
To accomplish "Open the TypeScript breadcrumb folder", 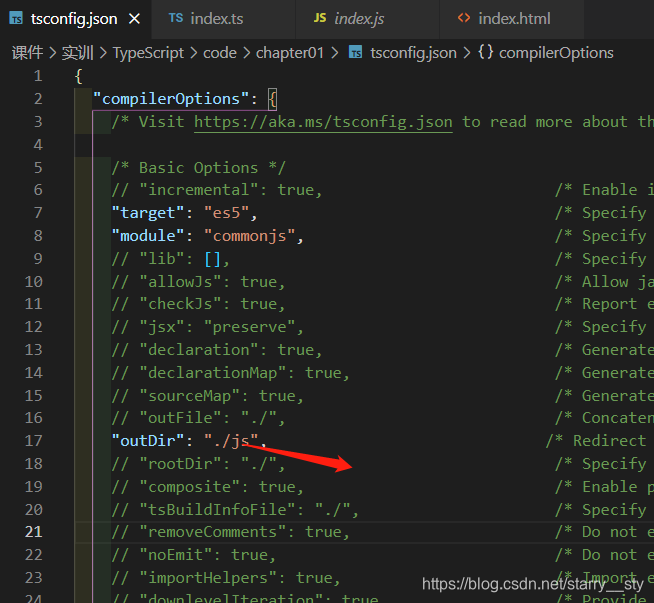I will coord(148,53).
